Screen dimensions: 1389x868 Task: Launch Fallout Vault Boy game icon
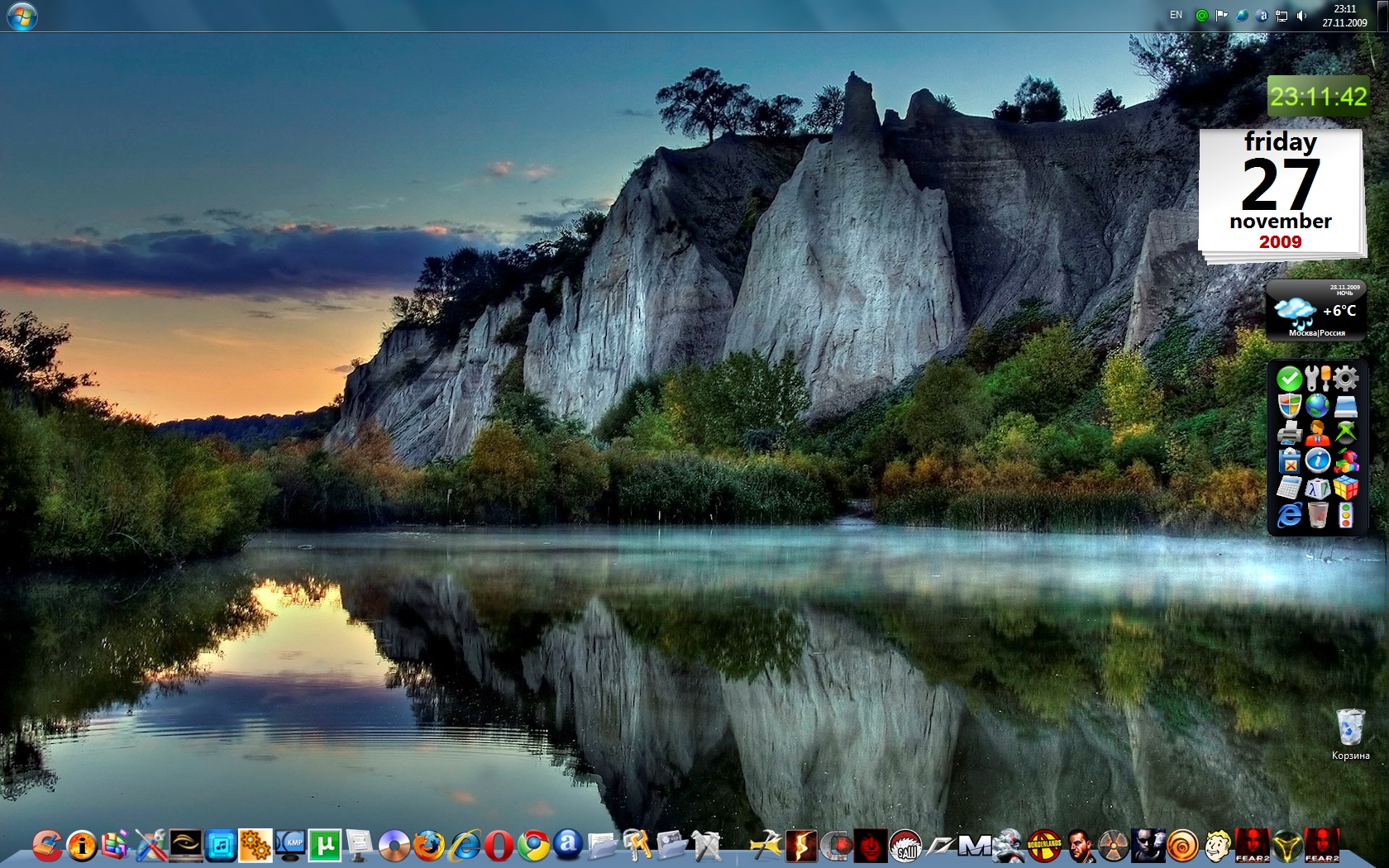[x=1217, y=846]
